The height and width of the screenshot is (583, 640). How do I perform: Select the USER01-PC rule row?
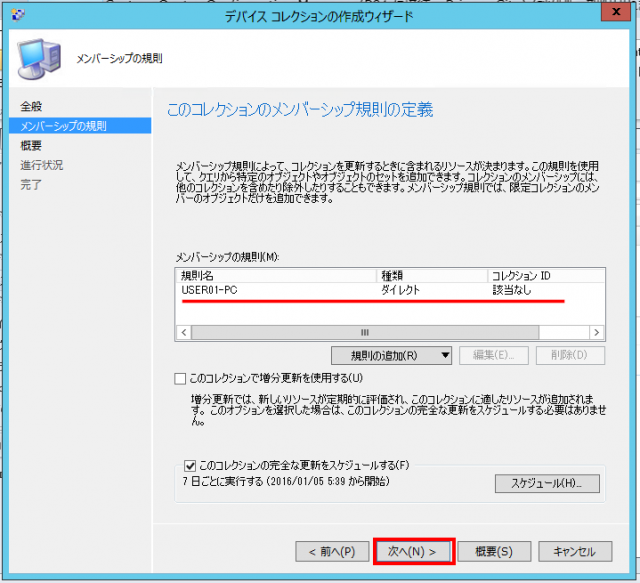(x=210, y=290)
